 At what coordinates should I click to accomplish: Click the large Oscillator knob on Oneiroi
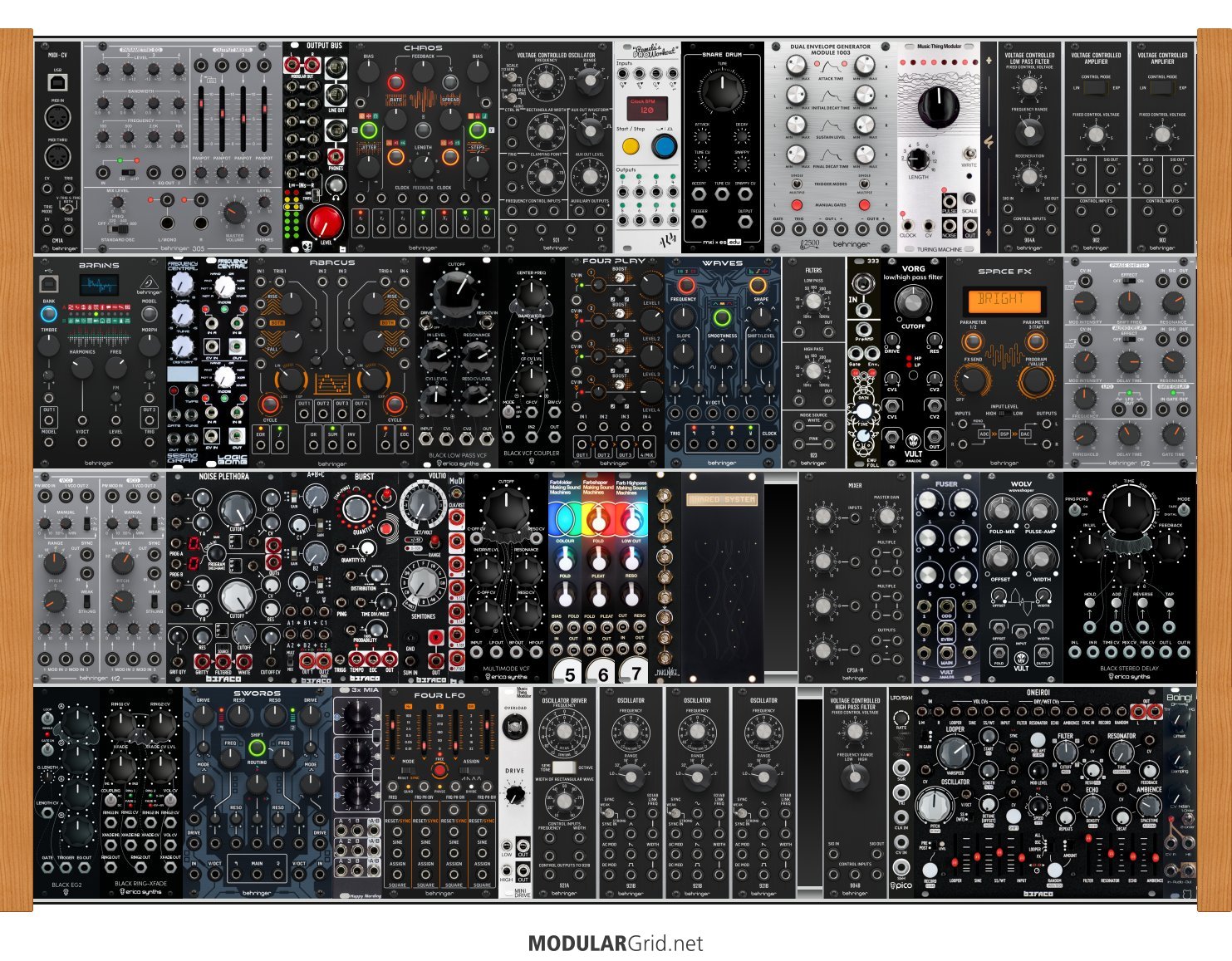pyautogui.click(x=935, y=805)
